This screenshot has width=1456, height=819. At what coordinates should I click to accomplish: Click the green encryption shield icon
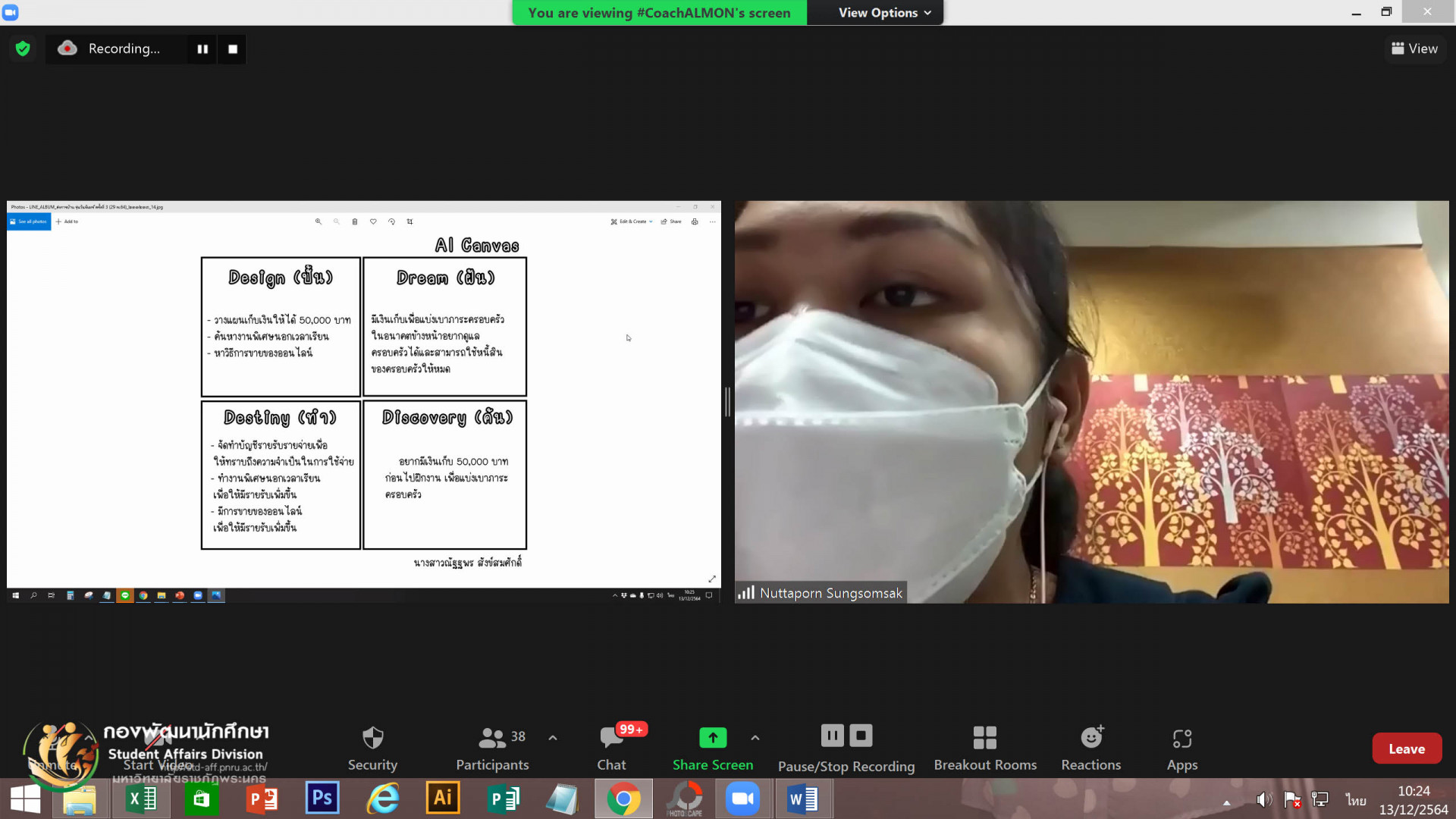[x=23, y=49]
